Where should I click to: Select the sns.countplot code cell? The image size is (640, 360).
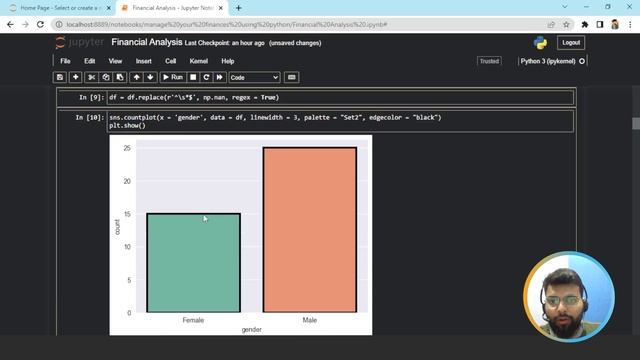[340, 121]
